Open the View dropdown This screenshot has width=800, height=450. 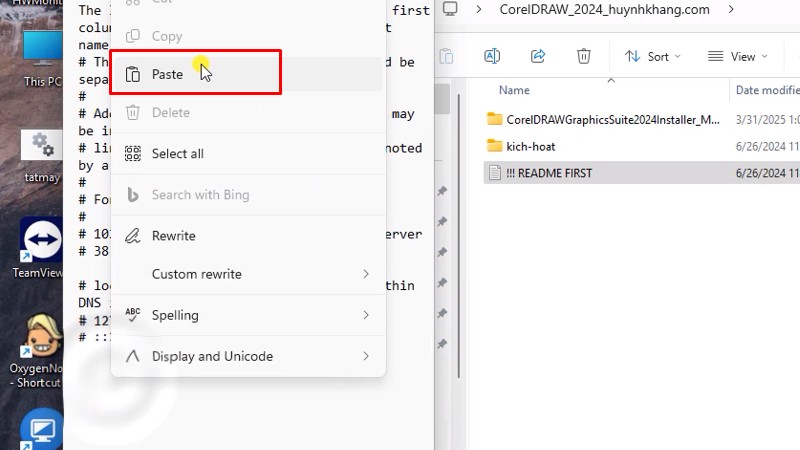coord(738,57)
